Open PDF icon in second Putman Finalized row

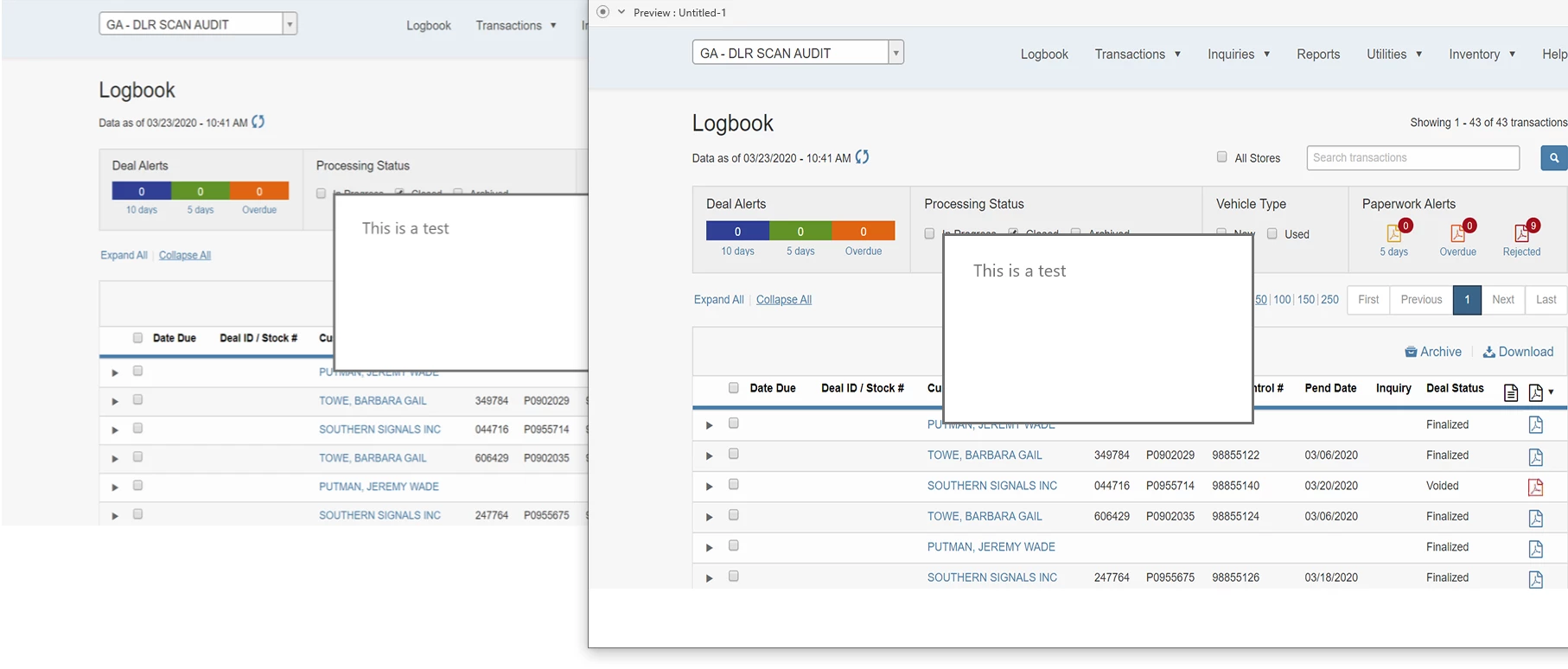[1535, 548]
